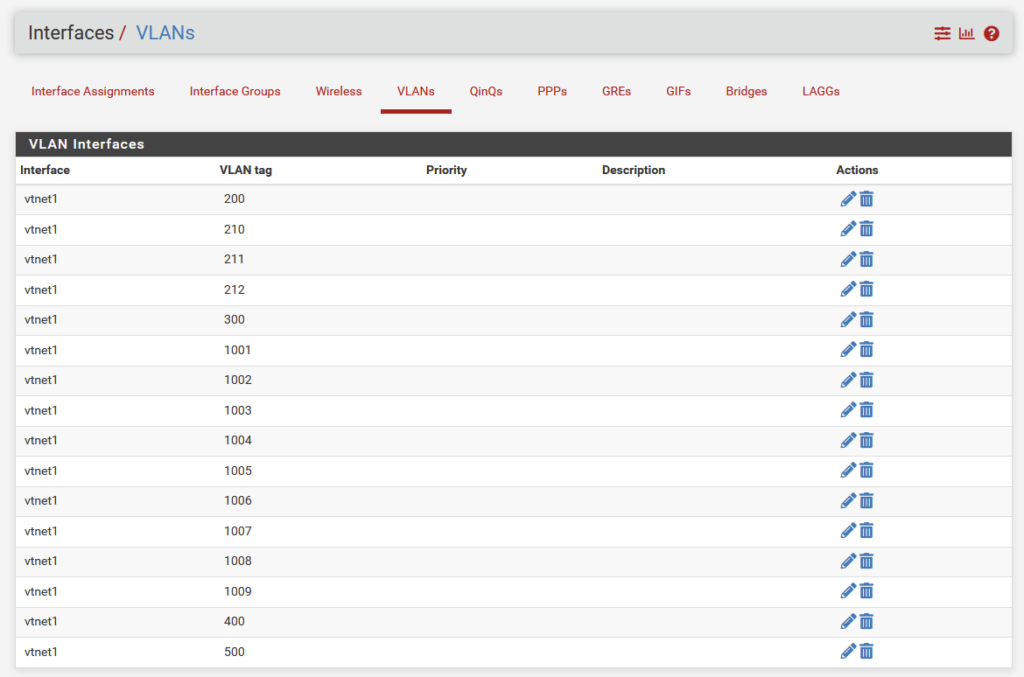Open the help icon in header

[991, 34]
